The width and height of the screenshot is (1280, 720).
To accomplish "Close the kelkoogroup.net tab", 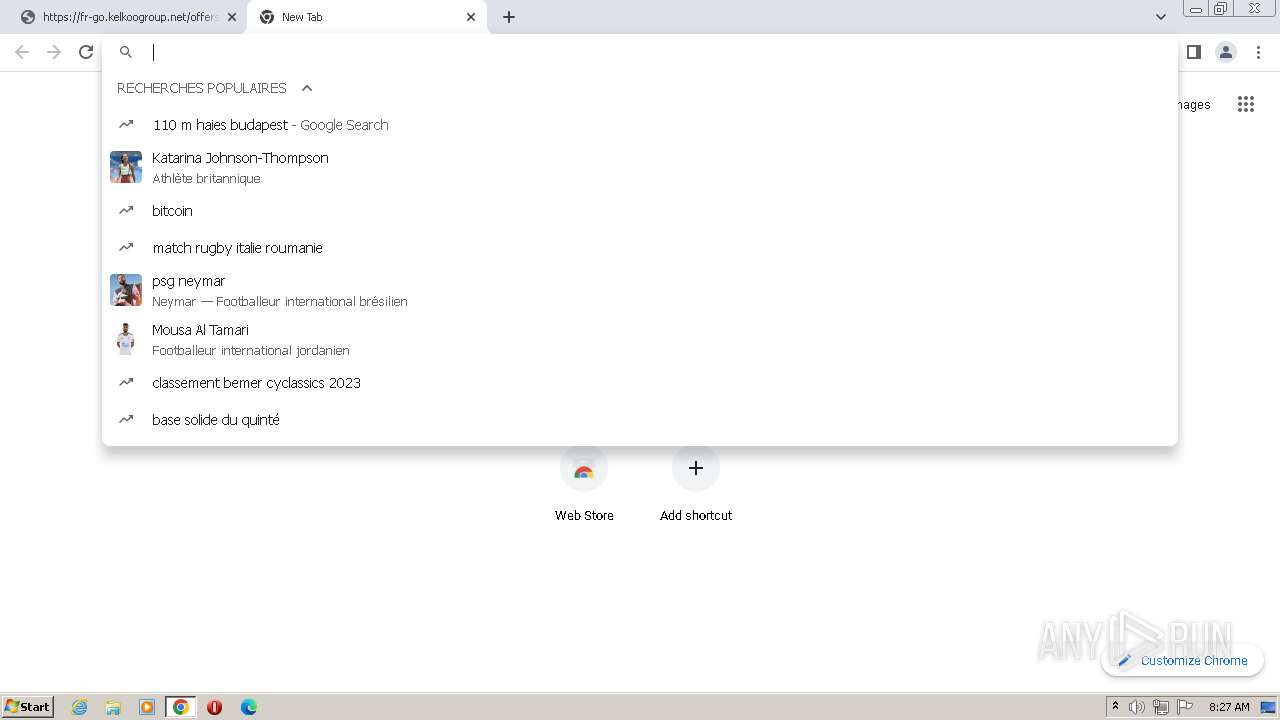I will (x=231, y=17).
